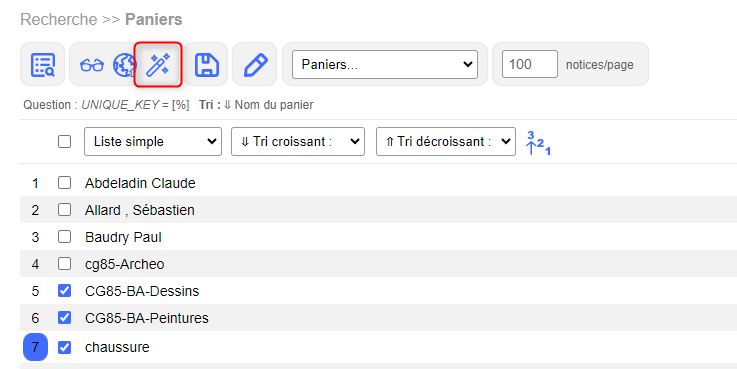Open the Tri décroissant dropdown
This screenshot has height=369, width=737.
tap(446, 141)
